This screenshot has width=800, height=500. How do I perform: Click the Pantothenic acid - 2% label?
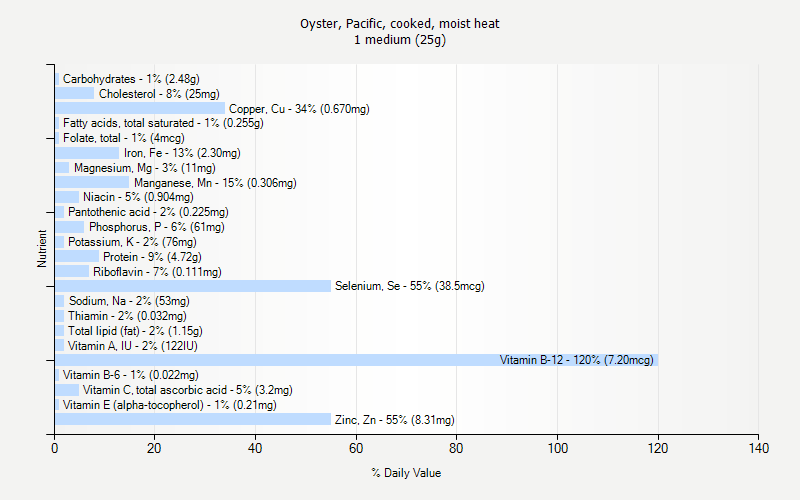pyautogui.click(x=148, y=212)
